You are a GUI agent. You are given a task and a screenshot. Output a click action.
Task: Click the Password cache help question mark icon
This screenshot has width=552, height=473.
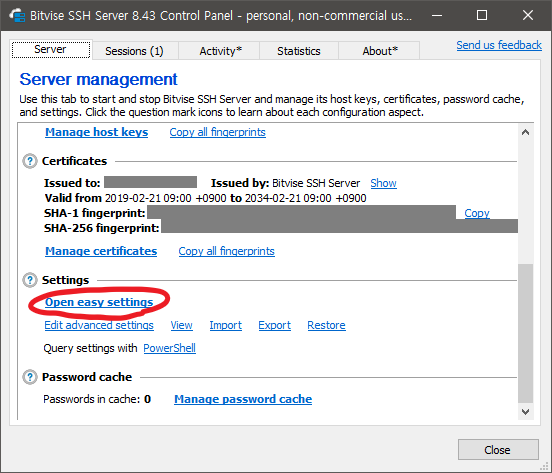pyautogui.click(x=30, y=377)
